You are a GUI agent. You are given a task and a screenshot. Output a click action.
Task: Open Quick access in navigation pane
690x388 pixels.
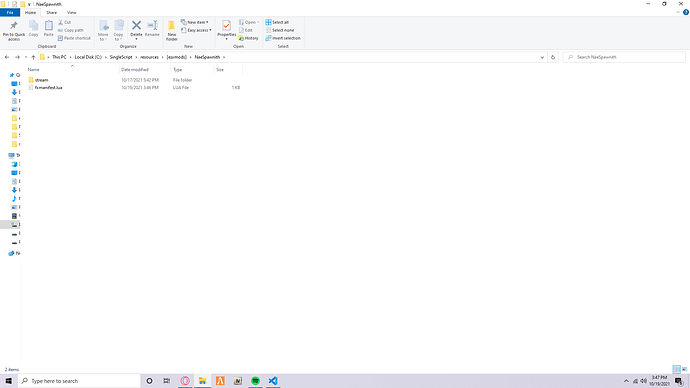[15, 75]
